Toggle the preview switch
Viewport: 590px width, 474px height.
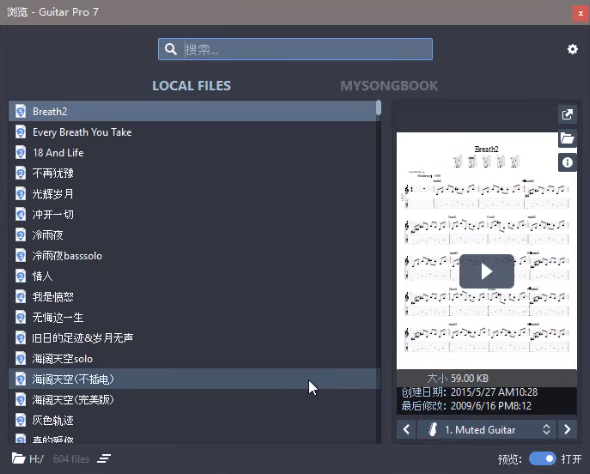point(542,459)
